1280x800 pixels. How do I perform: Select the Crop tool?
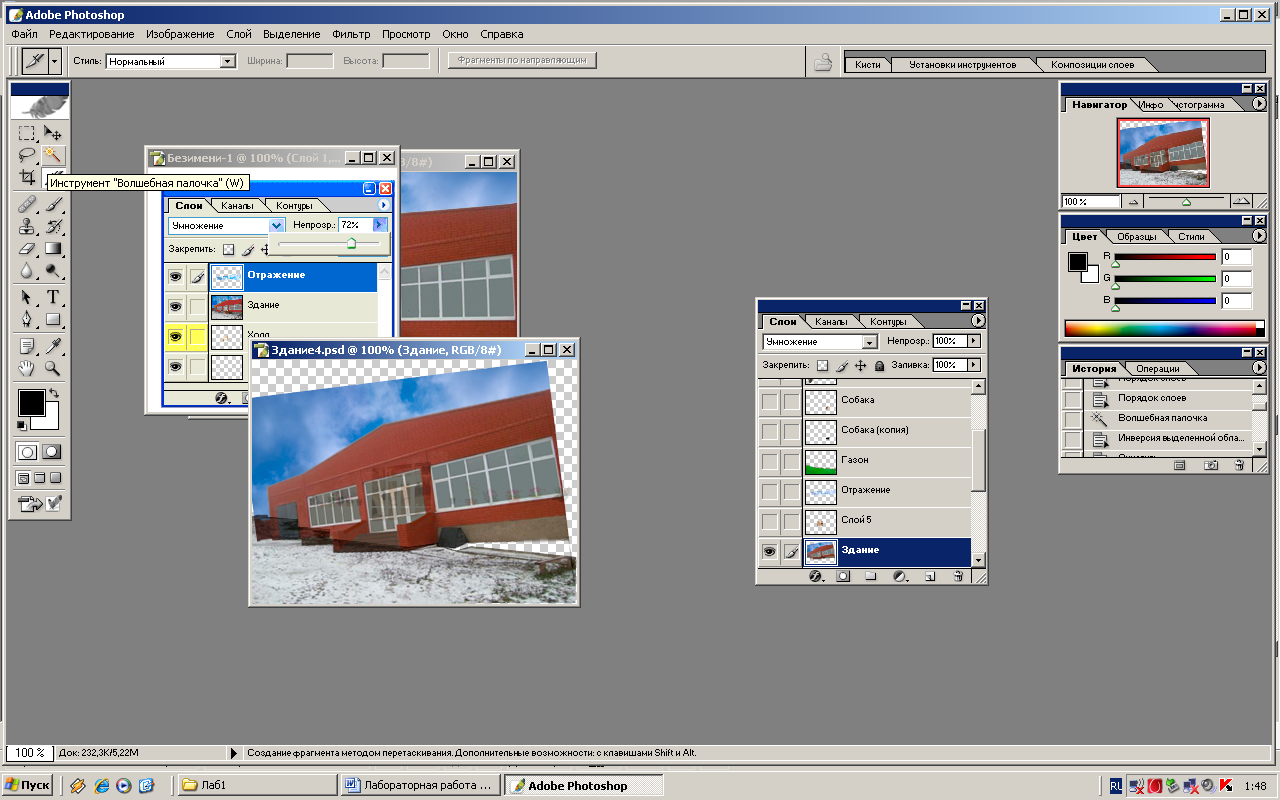click(x=27, y=177)
